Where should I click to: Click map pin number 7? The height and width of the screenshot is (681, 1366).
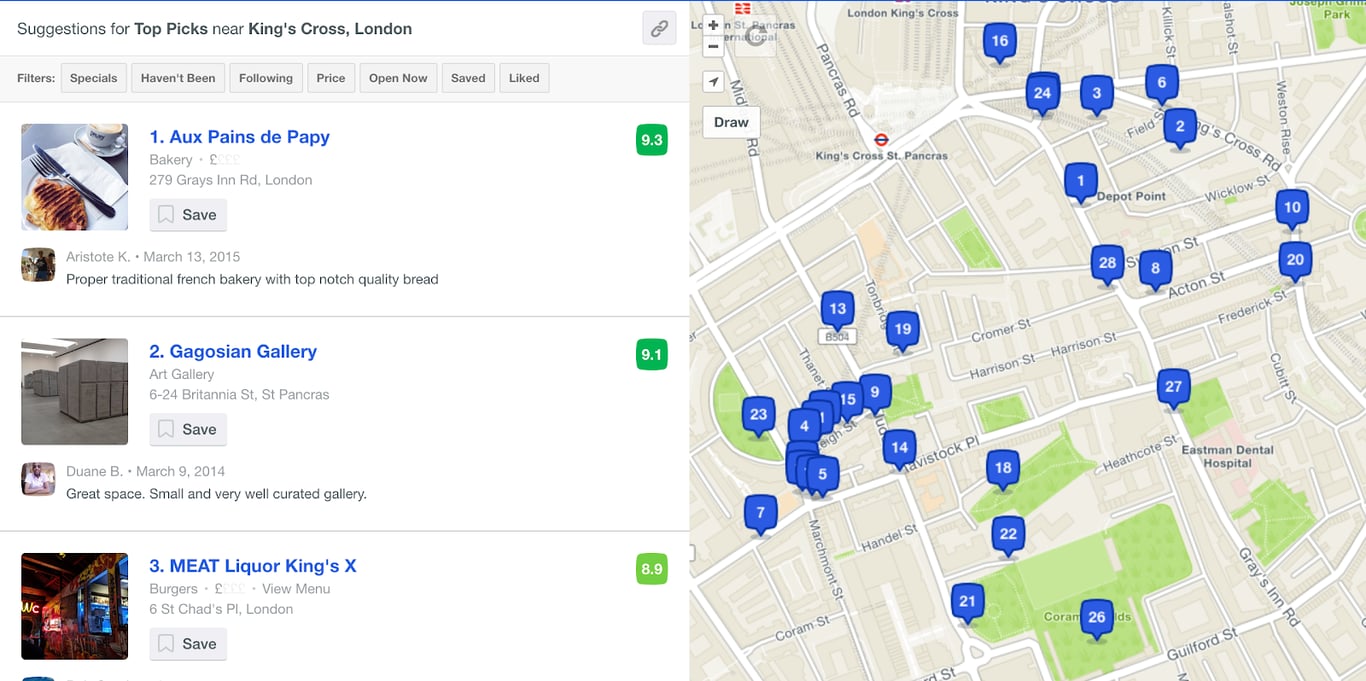click(x=761, y=514)
